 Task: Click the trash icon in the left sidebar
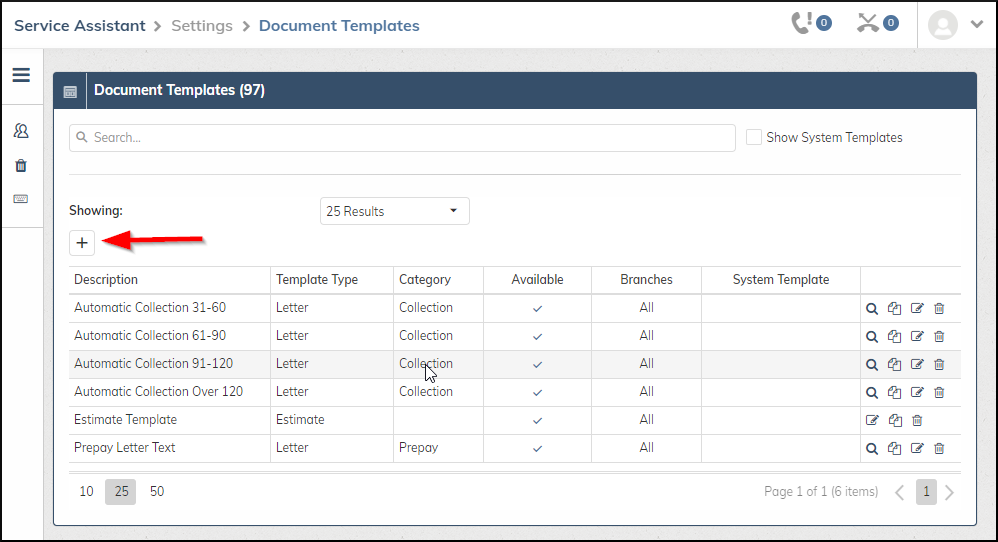point(21,165)
